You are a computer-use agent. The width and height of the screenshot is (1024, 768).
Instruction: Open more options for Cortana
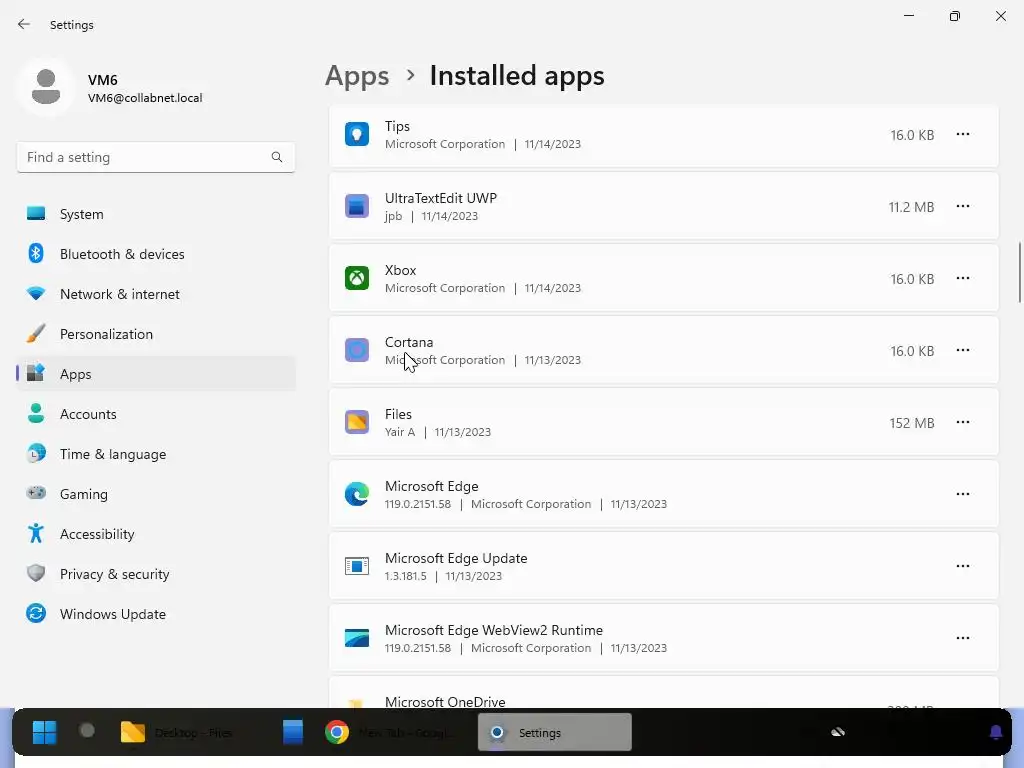(x=963, y=350)
